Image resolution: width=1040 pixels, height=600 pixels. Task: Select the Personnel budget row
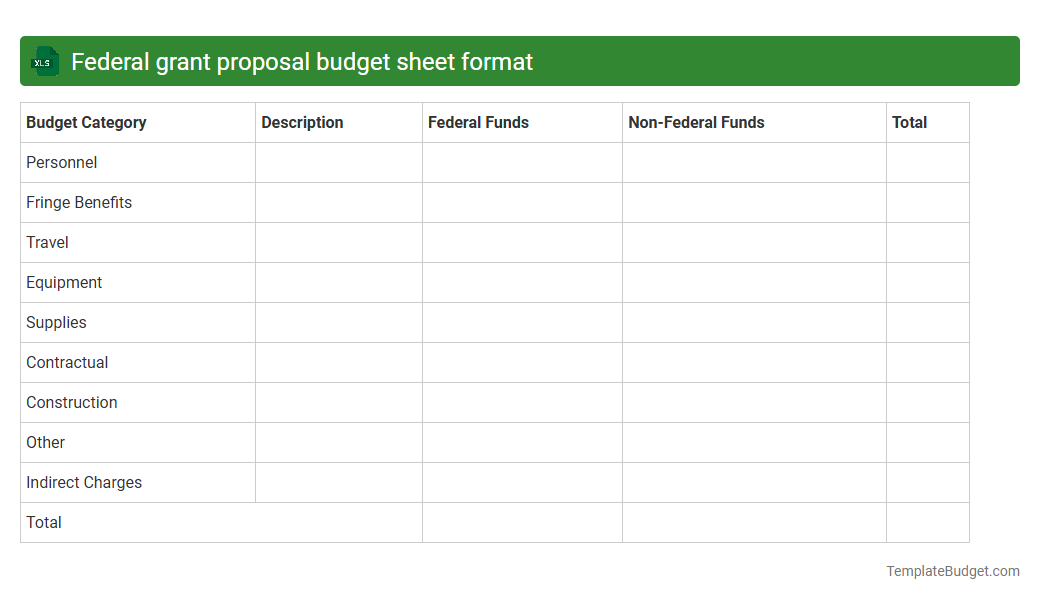pos(62,162)
